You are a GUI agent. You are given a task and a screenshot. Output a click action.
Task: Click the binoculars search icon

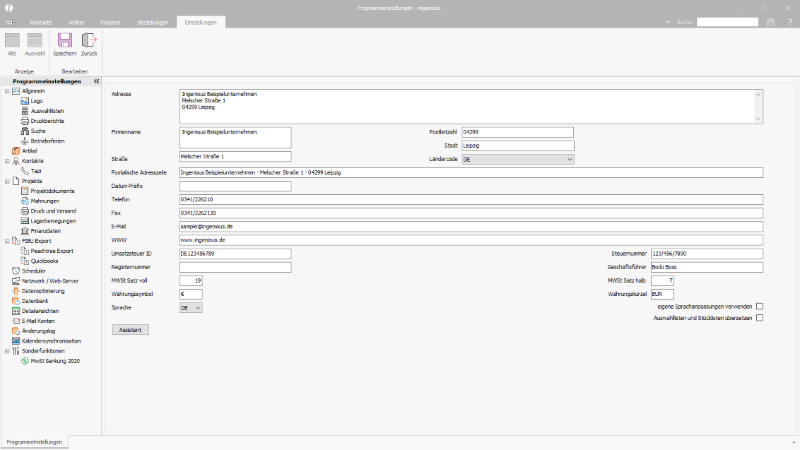(771, 22)
